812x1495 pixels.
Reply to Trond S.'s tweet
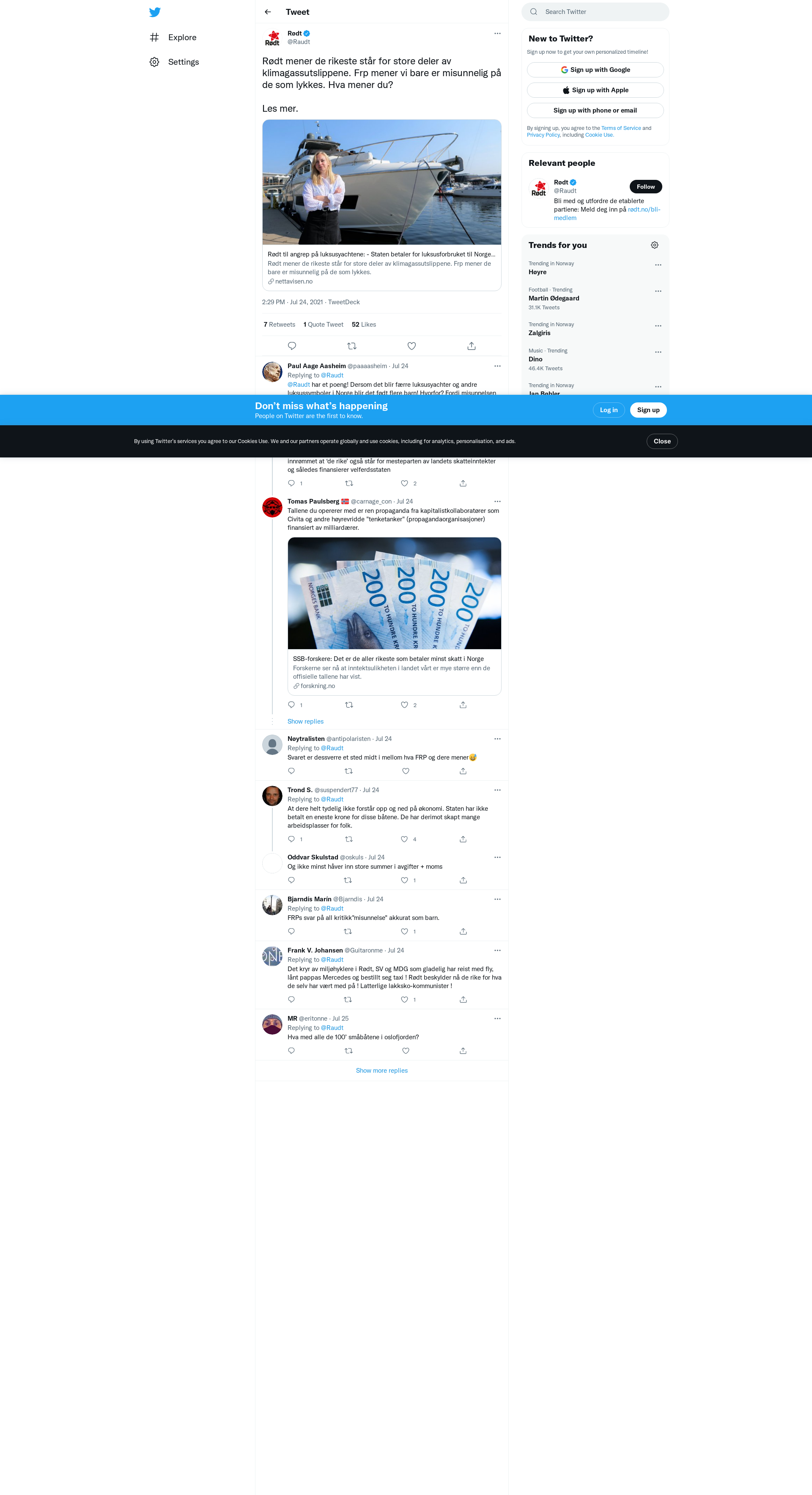point(291,839)
